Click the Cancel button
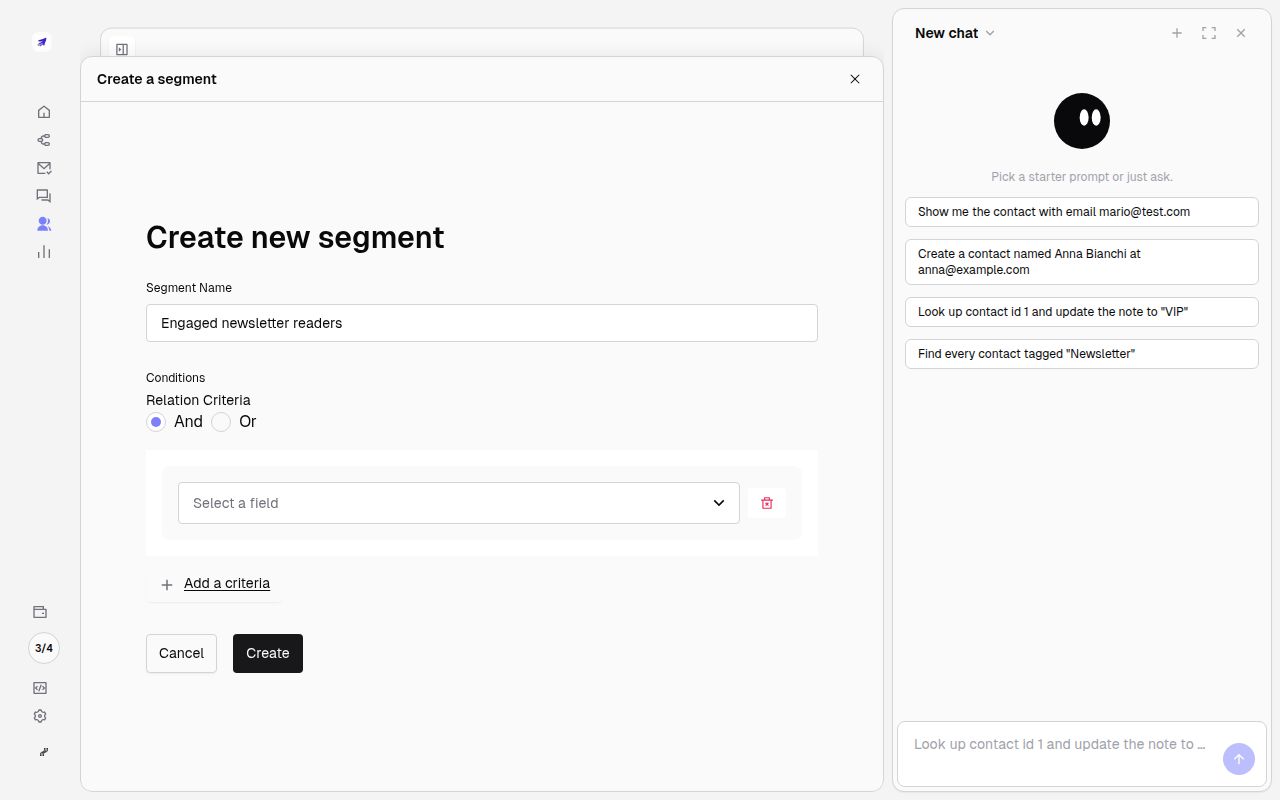The height and width of the screenshot is (800, 1280). [x=181, y=653]
